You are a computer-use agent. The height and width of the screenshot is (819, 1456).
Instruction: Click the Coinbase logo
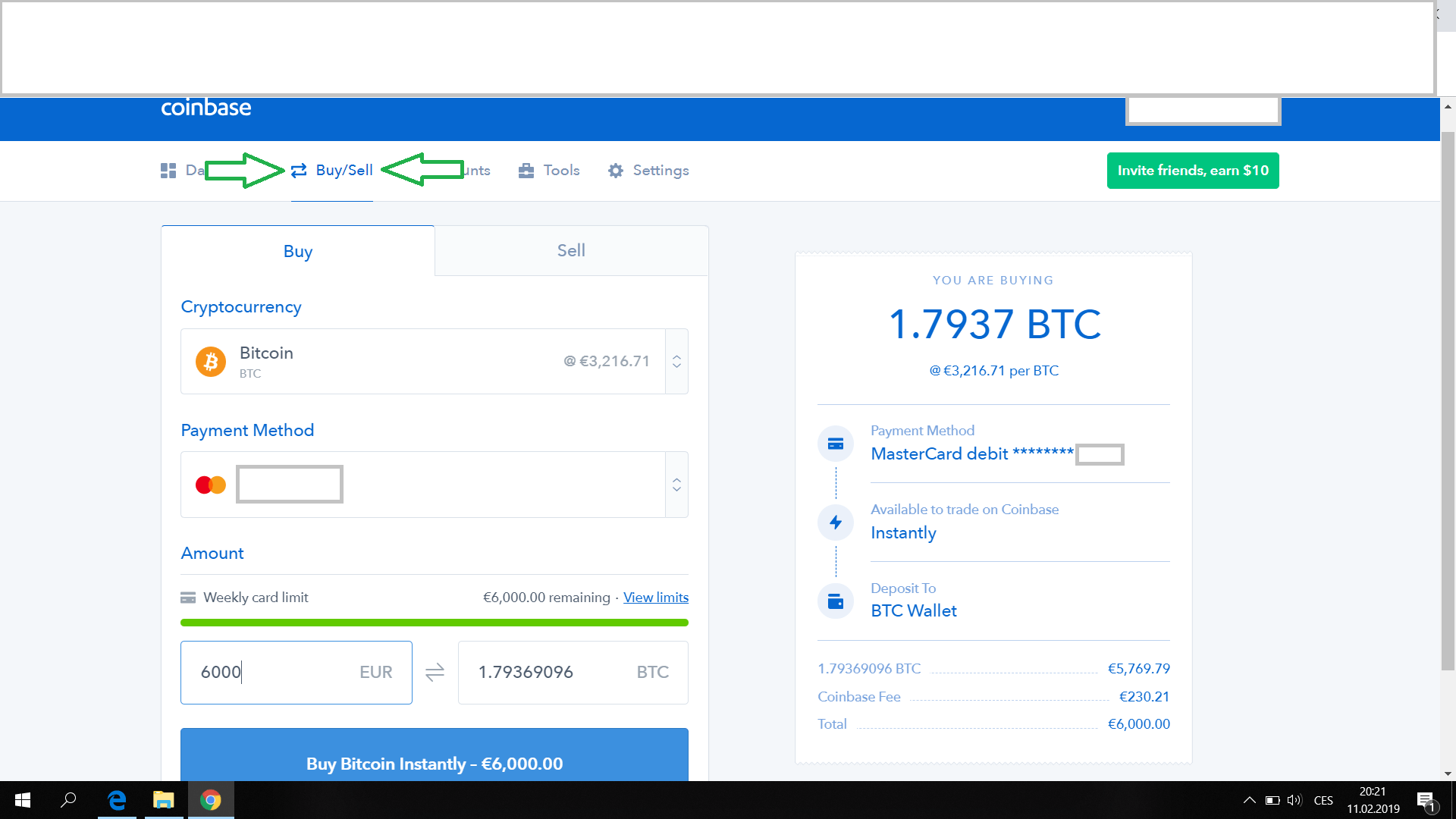click(206, 108)
